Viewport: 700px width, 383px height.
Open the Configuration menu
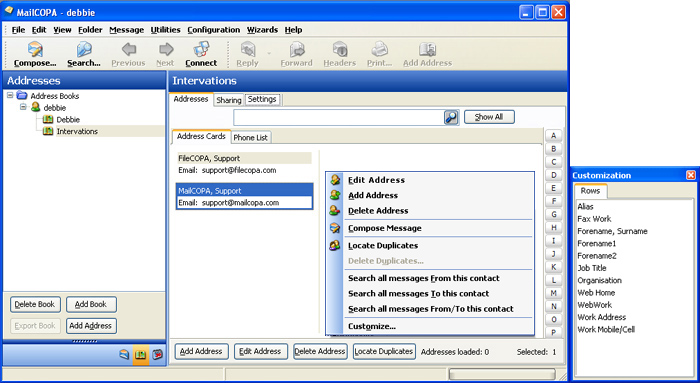pos(213,30)
